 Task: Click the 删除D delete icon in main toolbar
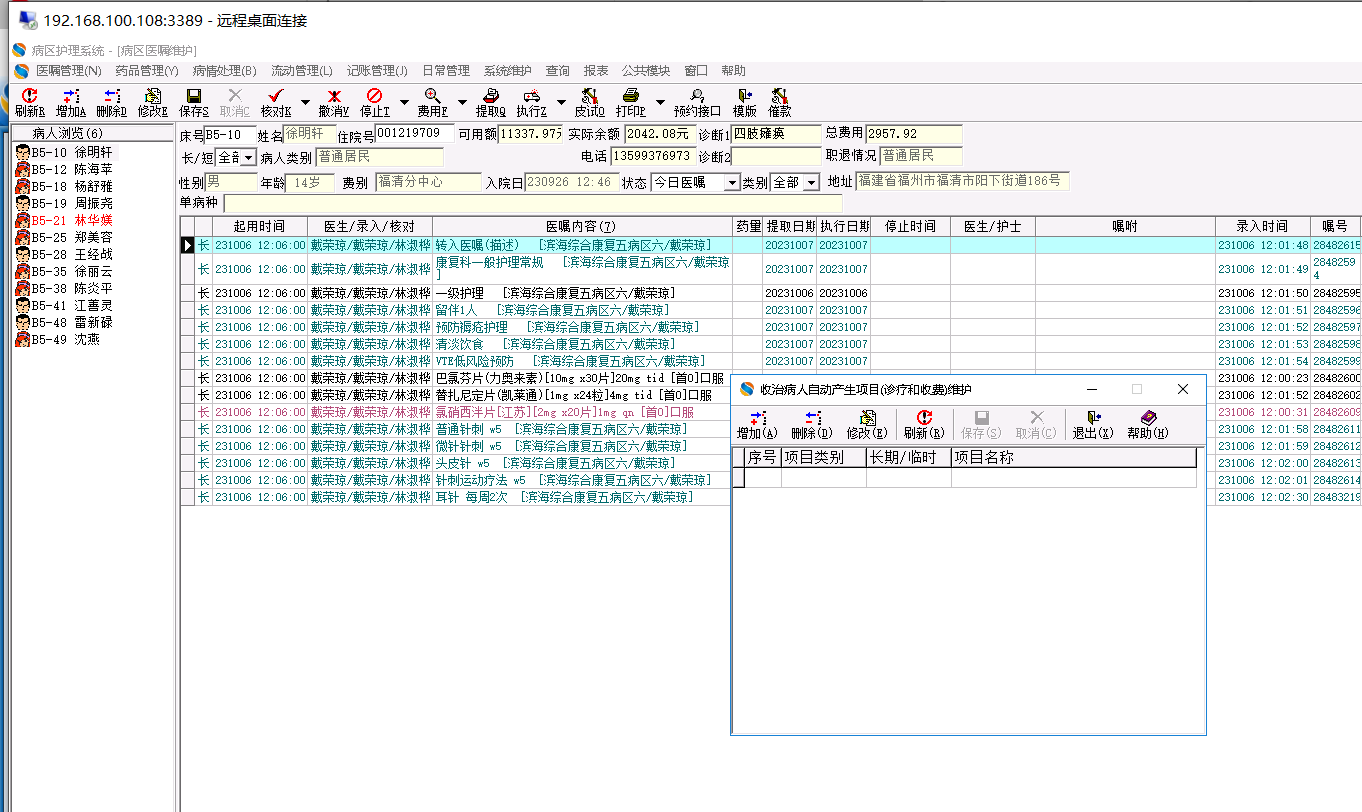tap(111, 95)
